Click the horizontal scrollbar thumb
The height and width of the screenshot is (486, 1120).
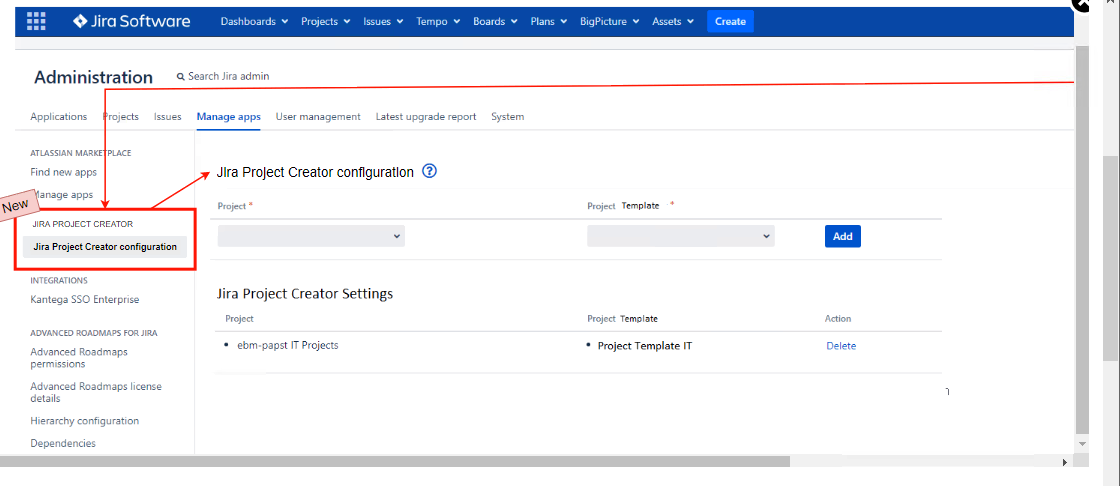(x=395, y=462)
